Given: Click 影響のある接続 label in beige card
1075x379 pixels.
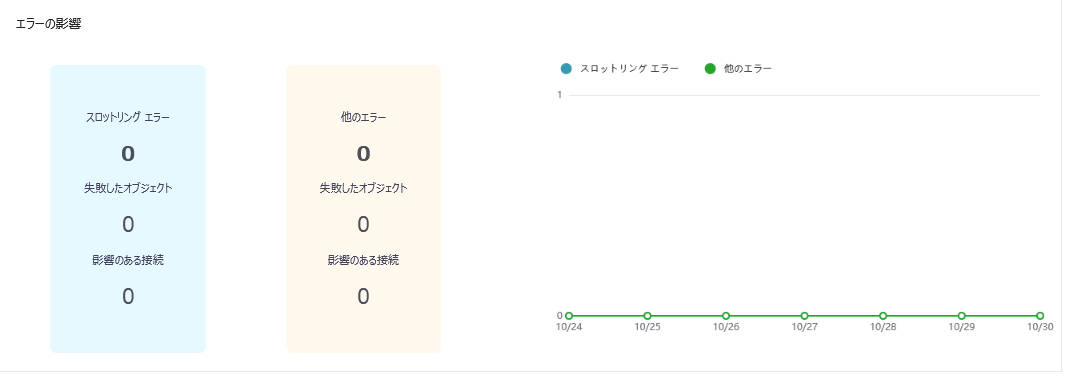Looking at the screenshot, I should pos(363,260).
